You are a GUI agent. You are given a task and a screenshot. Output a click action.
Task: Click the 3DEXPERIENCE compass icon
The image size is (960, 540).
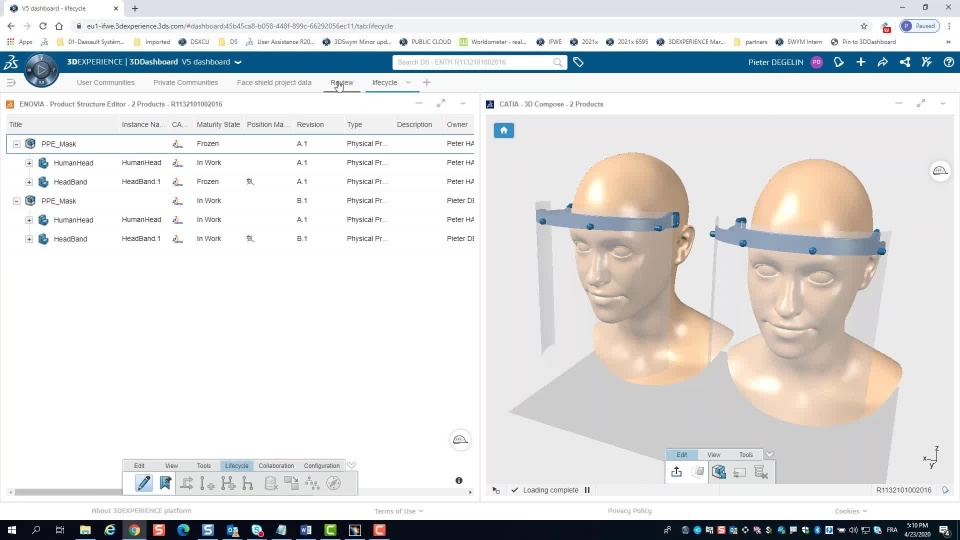(41, 70)
